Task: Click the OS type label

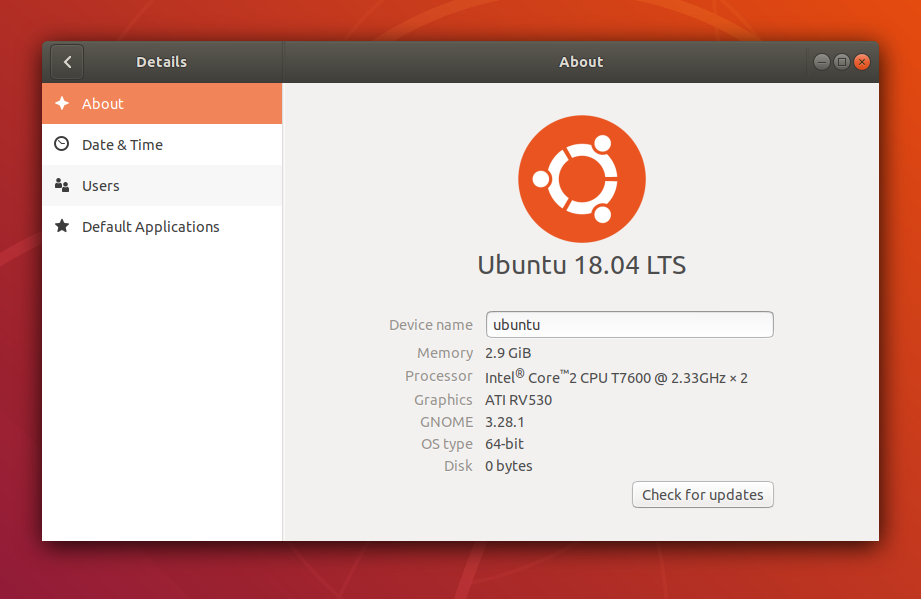Action: point(447,445)
